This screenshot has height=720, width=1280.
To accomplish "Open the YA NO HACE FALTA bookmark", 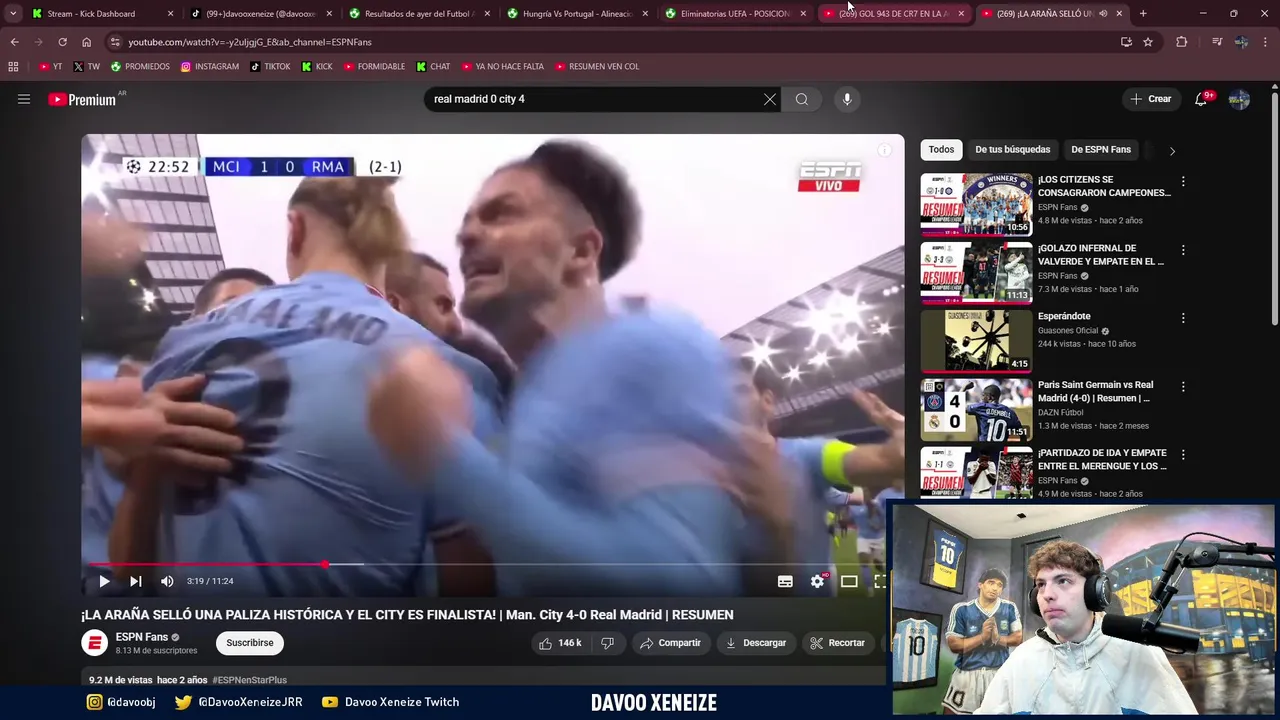I will 502,66.
